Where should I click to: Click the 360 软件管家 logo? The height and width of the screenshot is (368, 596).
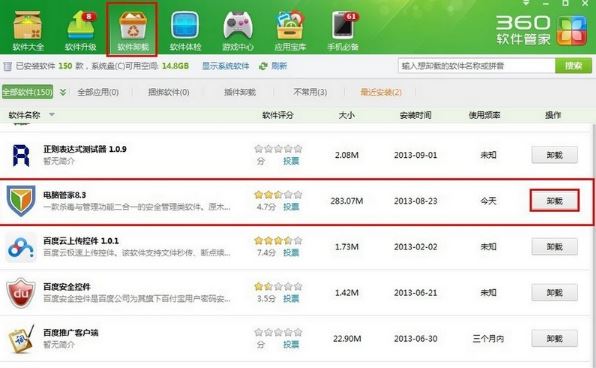click(541, 30)
